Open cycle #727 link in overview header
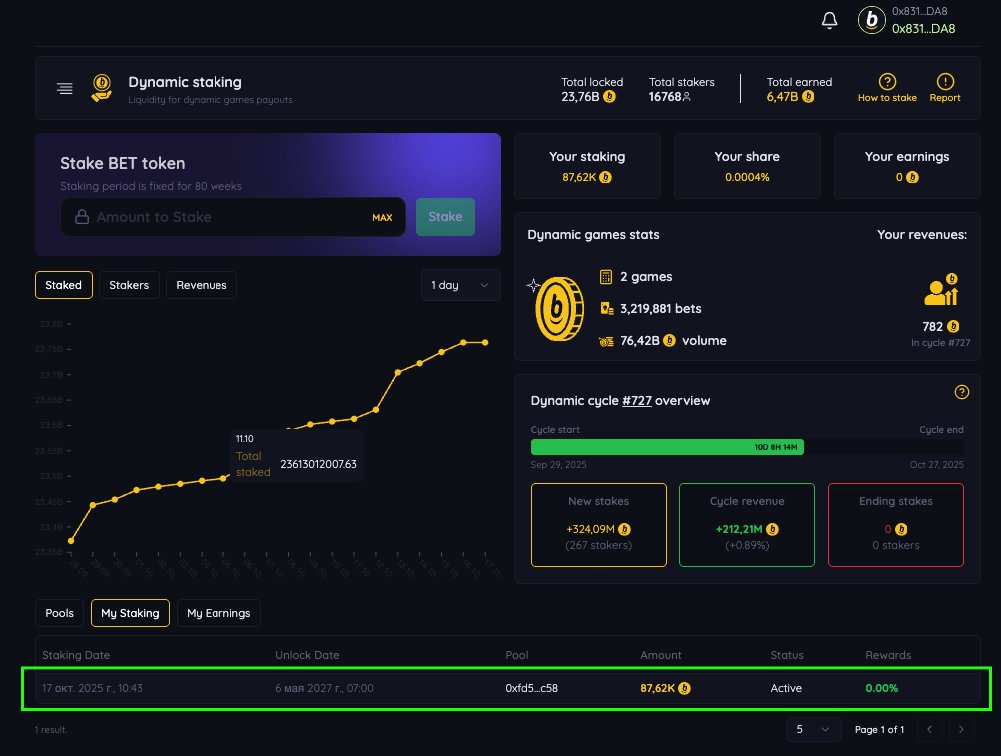1001x756 pixels. pos(637,400)
